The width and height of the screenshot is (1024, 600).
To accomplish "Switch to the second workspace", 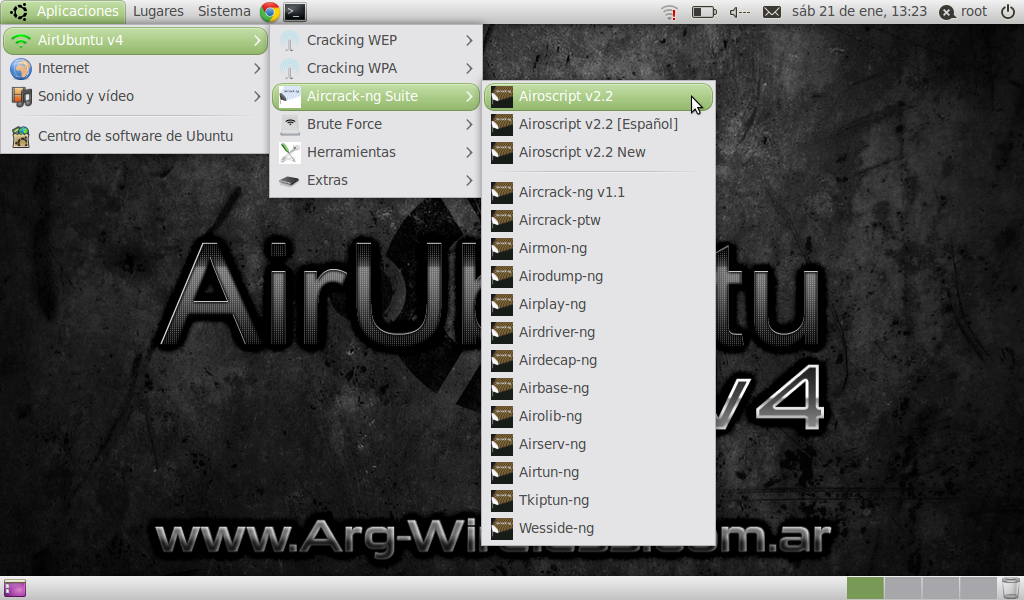I will click(903, 588).
